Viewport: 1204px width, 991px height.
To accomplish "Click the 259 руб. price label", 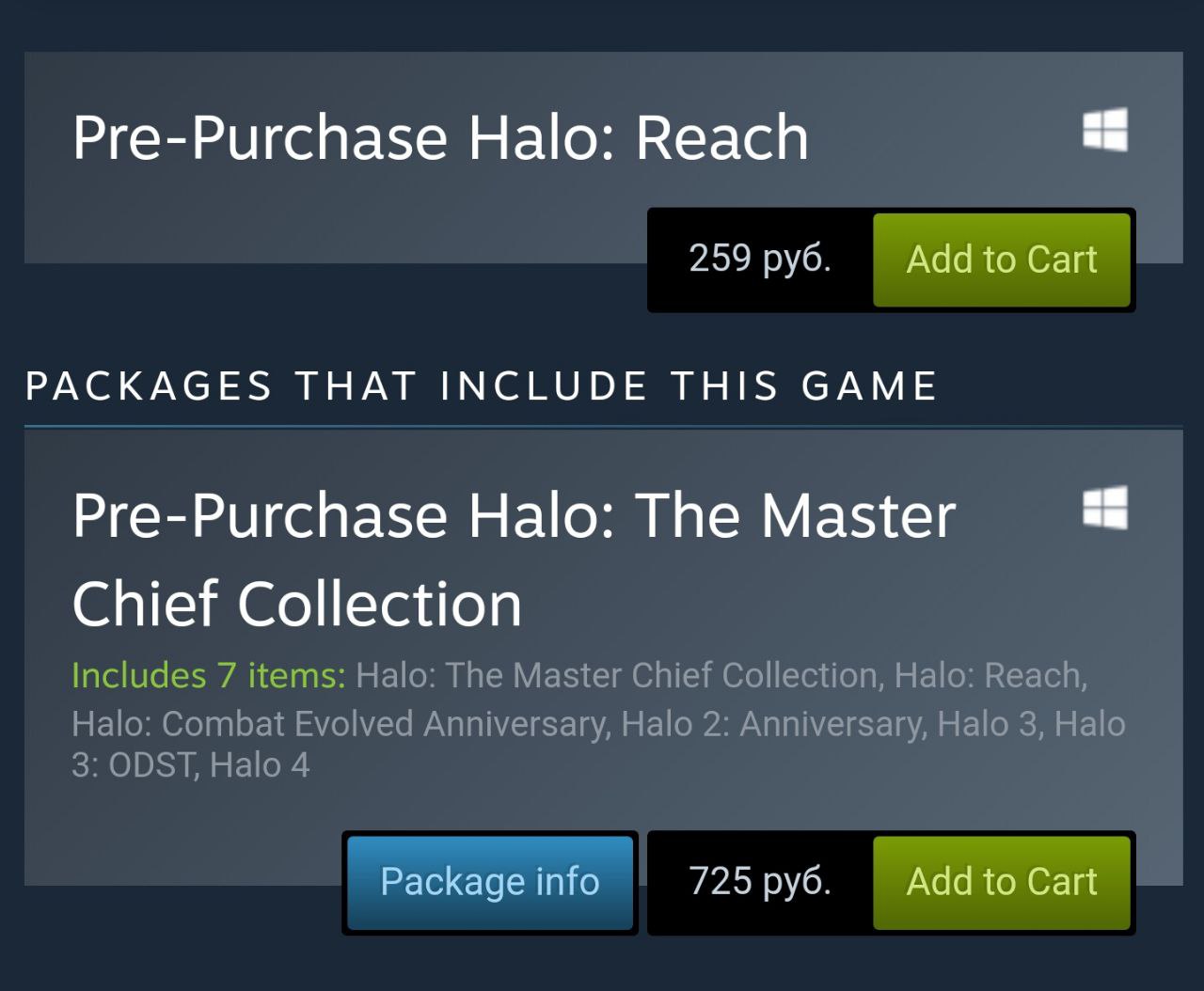I will point(760,259).
